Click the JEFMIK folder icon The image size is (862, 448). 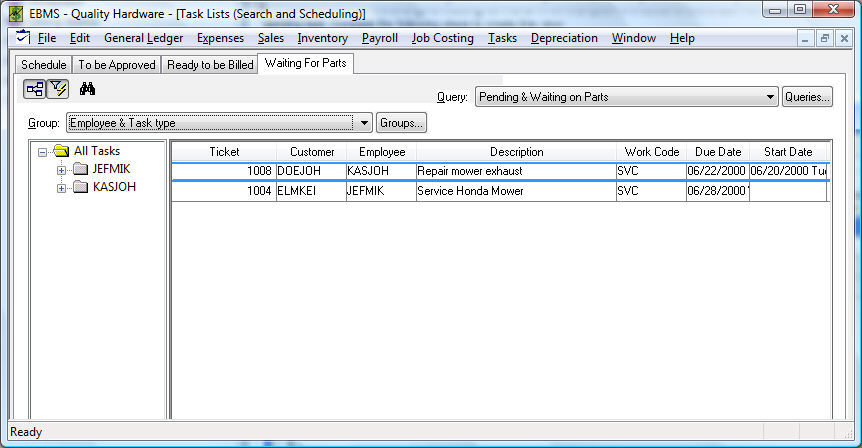click(x=80, y=169)
